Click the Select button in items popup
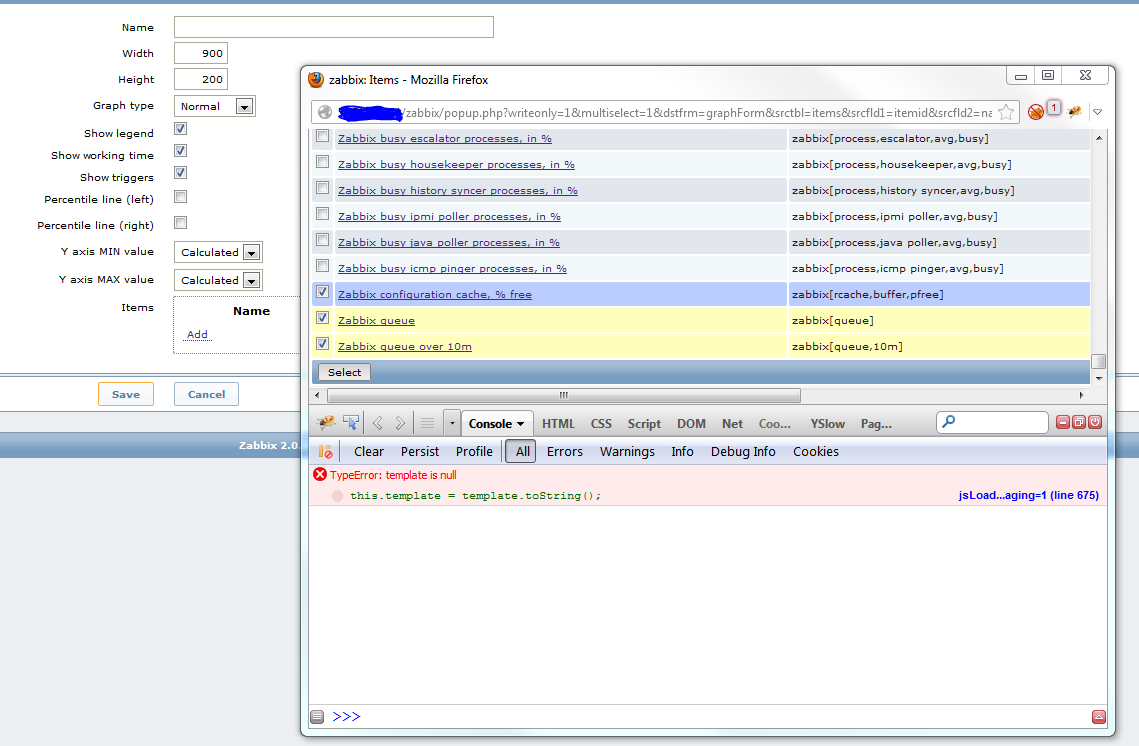Image resolution: width=1139 pixels, height=746 pixels. (344, 372)
